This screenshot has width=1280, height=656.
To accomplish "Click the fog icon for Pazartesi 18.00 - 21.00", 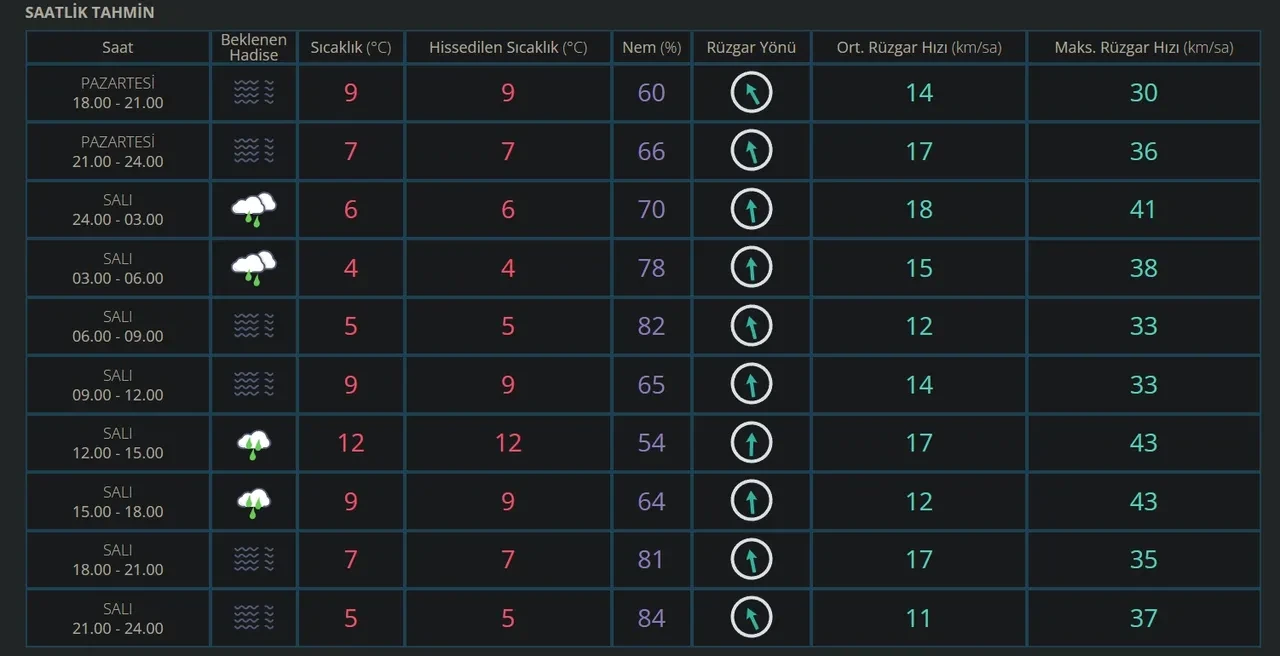I will (x=253, y=93).
